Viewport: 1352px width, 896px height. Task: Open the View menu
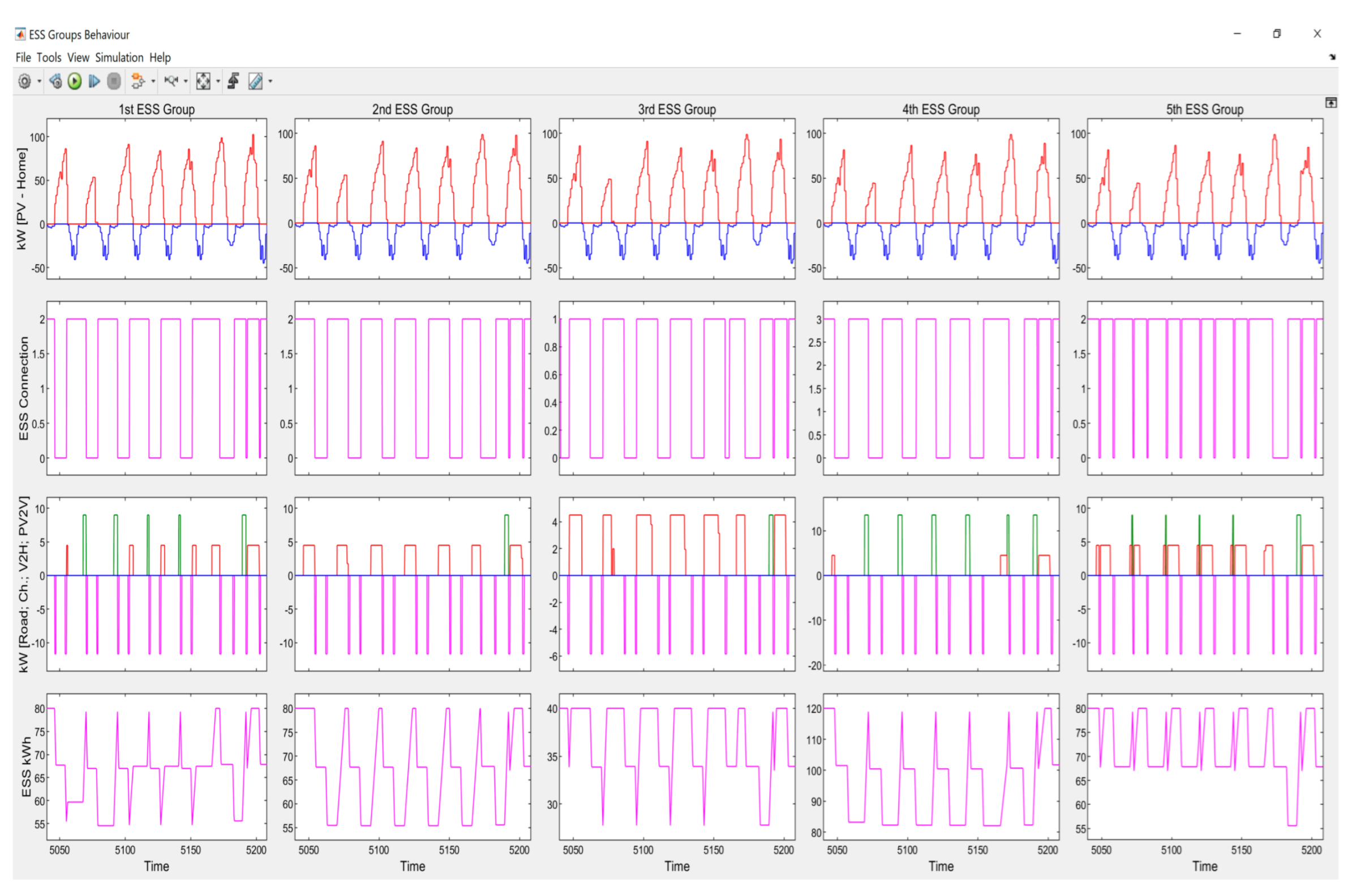click(78, 58)
